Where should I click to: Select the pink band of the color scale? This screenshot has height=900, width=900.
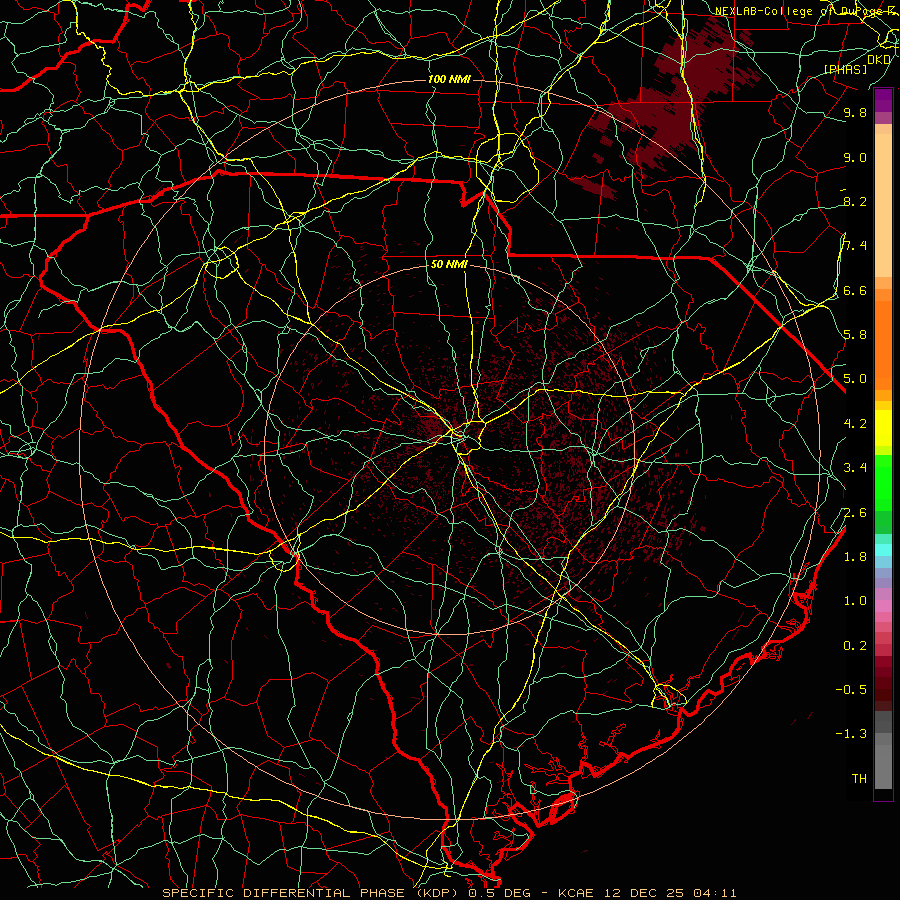pos(883,604)
